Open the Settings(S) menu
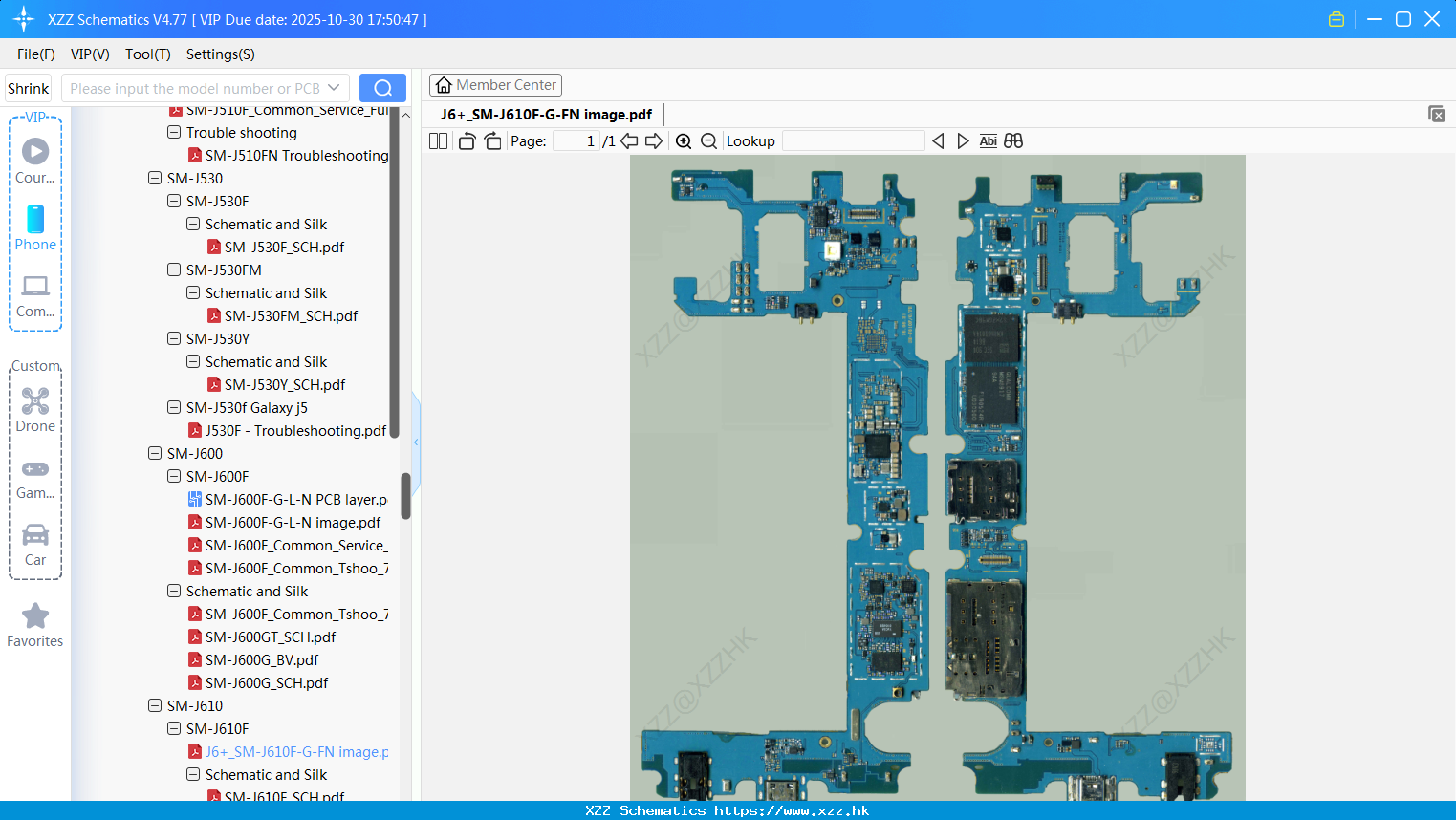1456x820 pixels. (x=221, y=54)
